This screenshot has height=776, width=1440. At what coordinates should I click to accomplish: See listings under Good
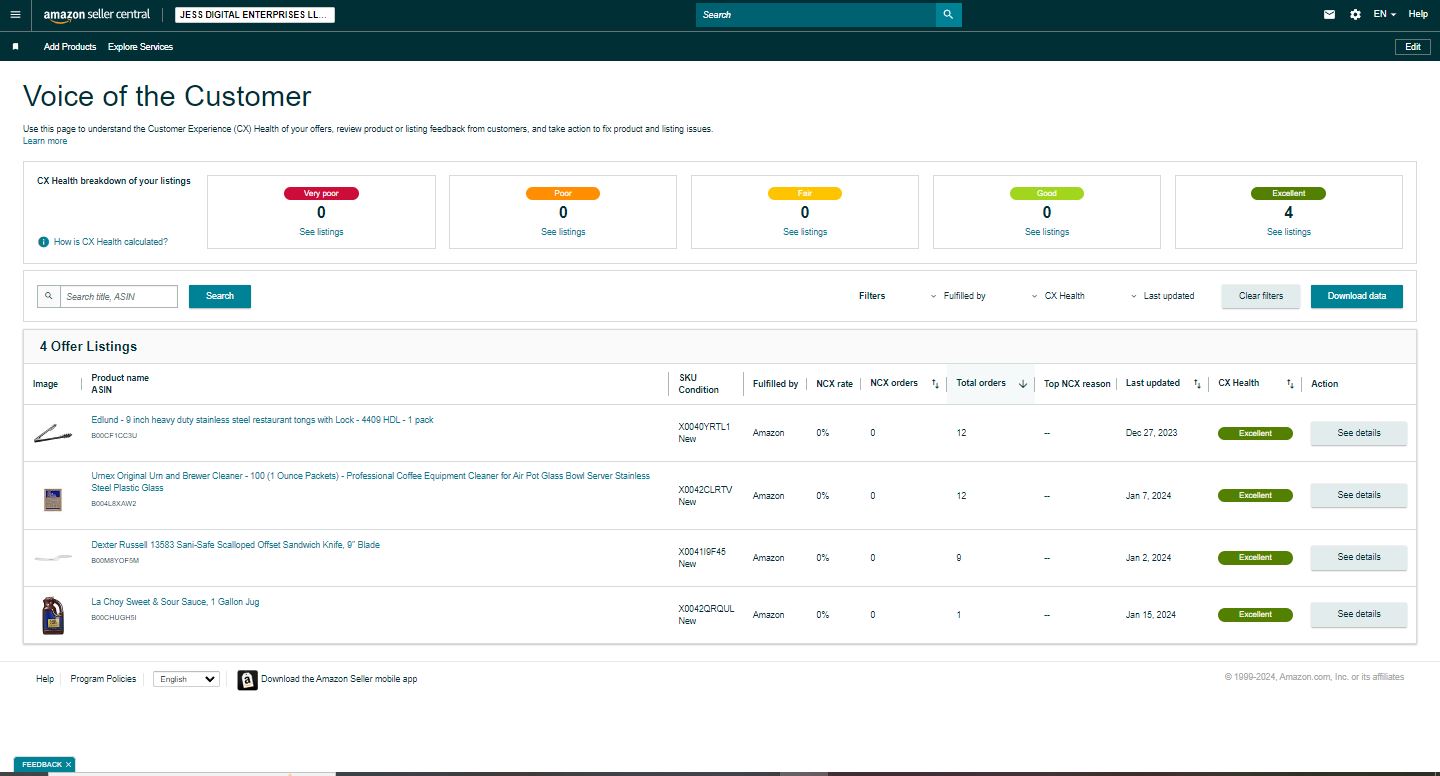1047,232
